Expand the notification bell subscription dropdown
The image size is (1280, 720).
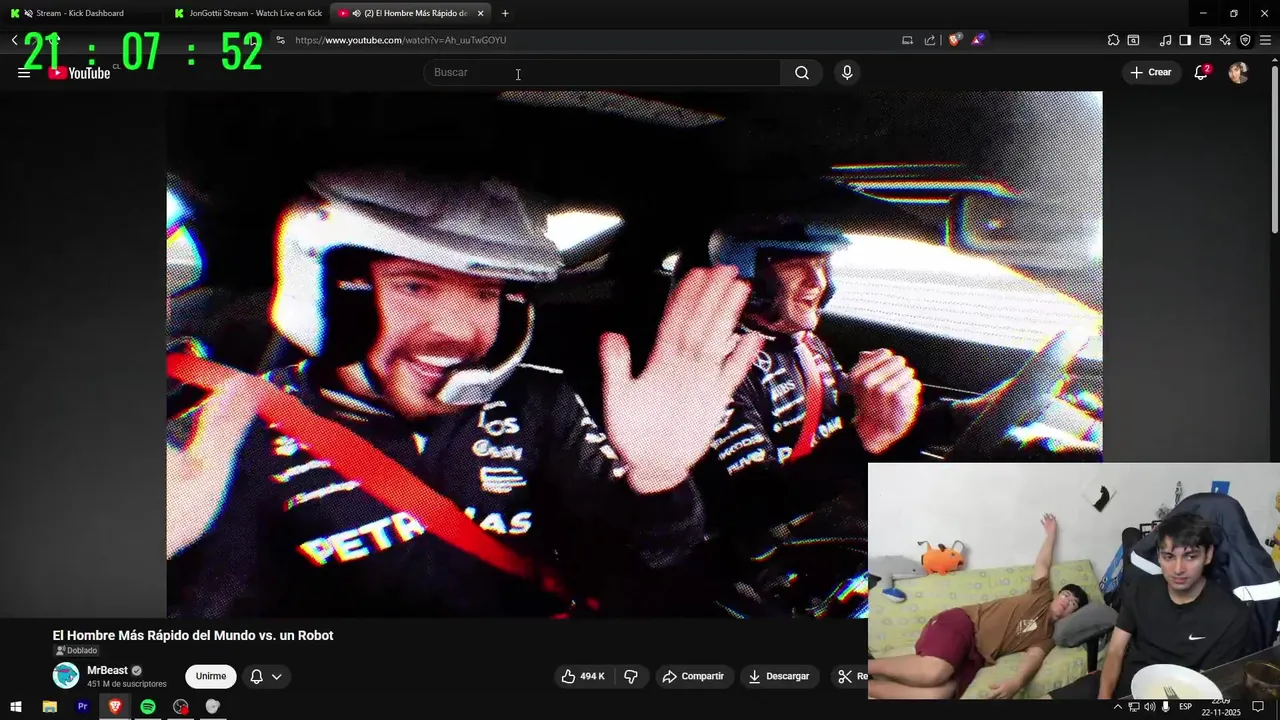coord(266,676)
